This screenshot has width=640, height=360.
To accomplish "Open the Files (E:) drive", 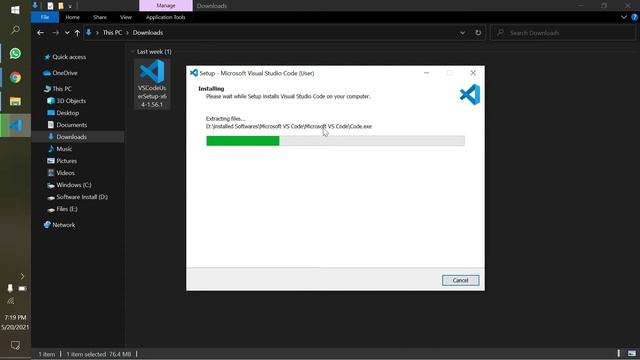I will [x=67, y=209].
